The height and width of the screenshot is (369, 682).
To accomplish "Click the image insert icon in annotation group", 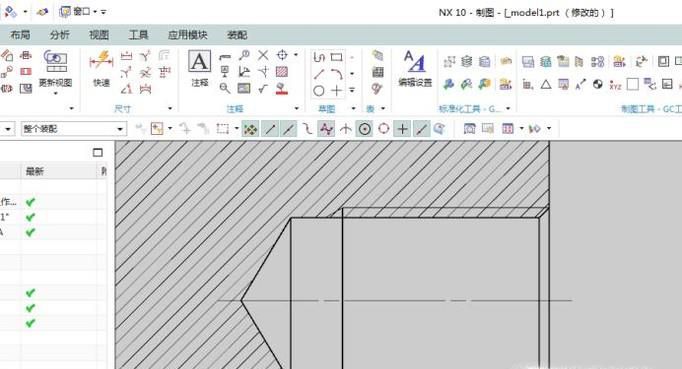I will click(x=244, y=89).
